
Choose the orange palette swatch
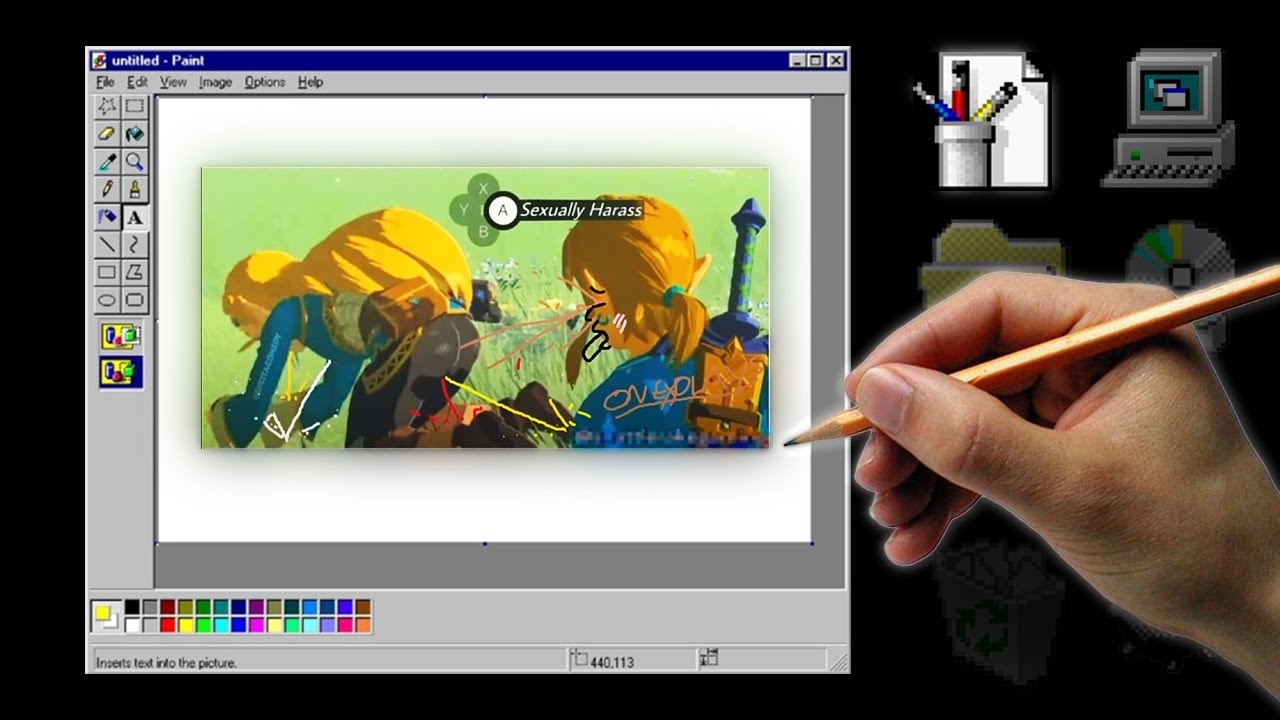pos(363,625)
